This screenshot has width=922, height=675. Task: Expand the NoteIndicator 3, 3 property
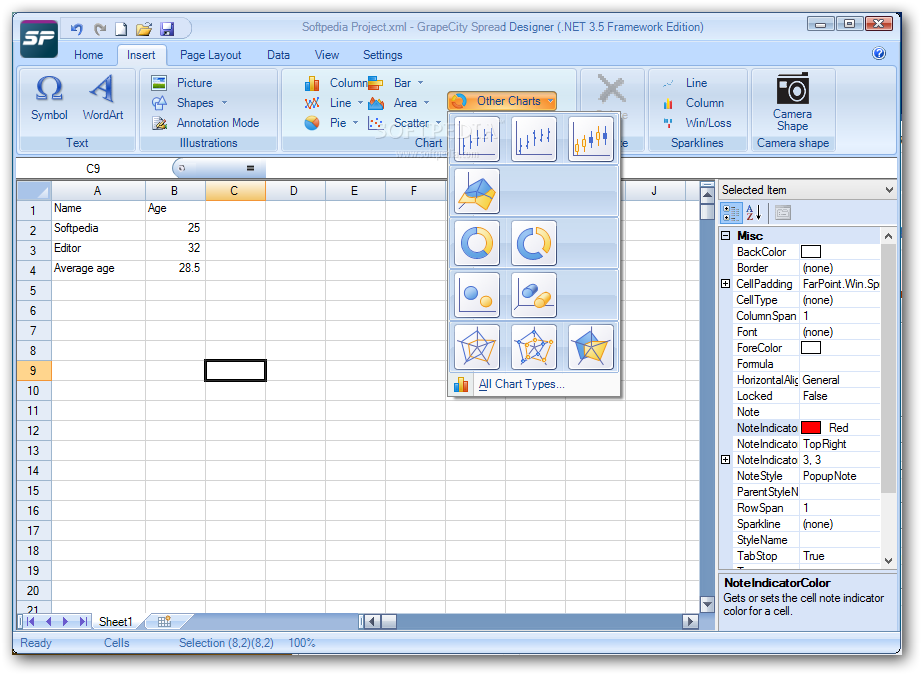[726, 459]
